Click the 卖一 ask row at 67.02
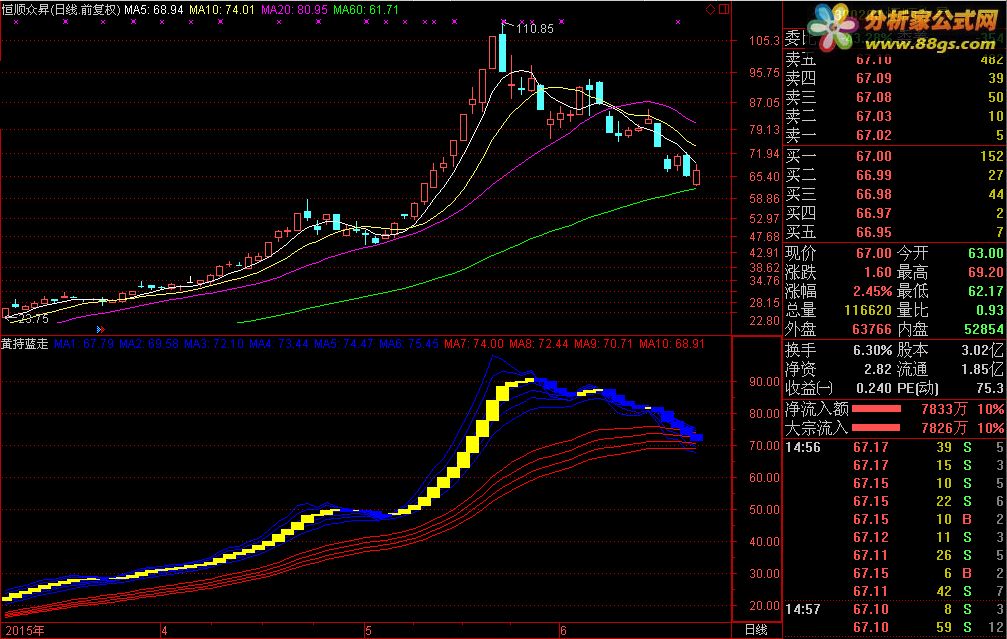 [894, 136]
